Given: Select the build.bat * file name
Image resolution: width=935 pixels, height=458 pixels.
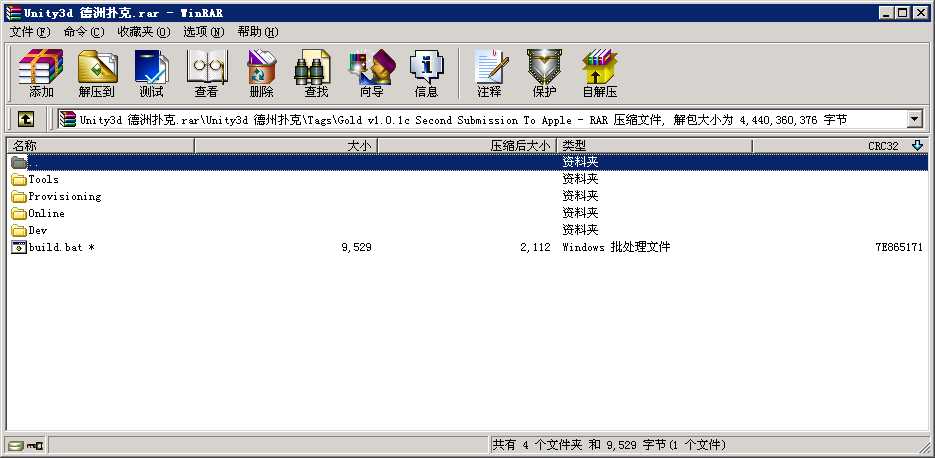Looking at the screenshot, I should (61, 247).
